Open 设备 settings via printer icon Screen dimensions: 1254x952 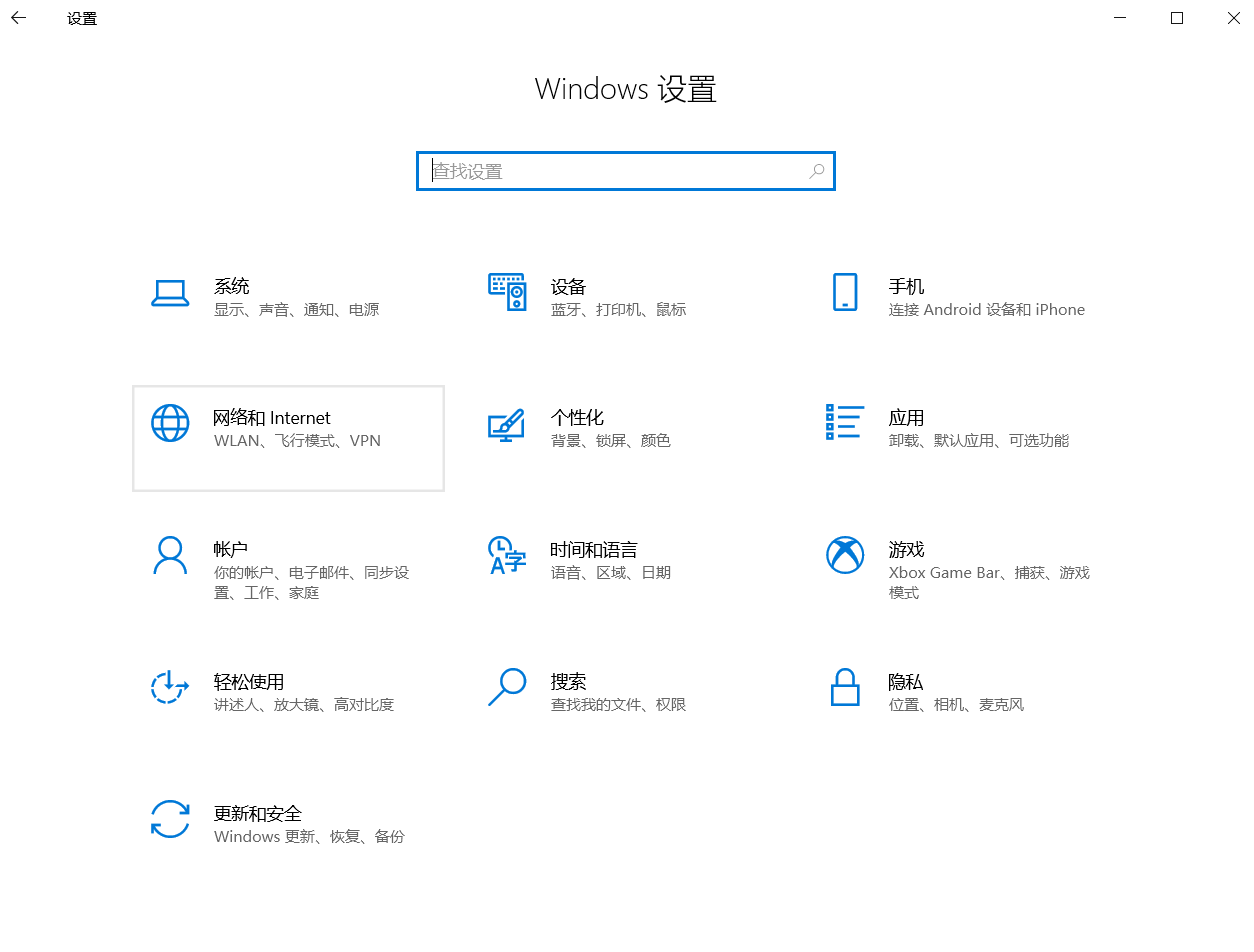507,292
